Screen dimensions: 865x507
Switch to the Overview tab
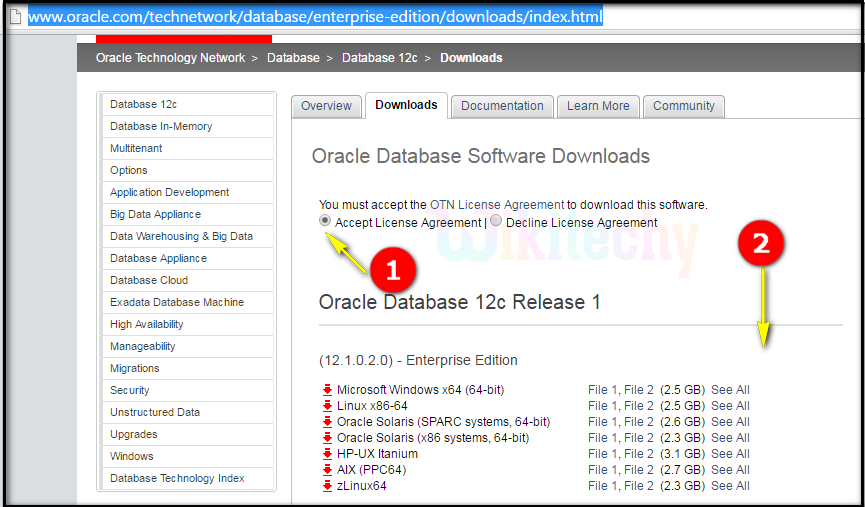tap(326, 106)
